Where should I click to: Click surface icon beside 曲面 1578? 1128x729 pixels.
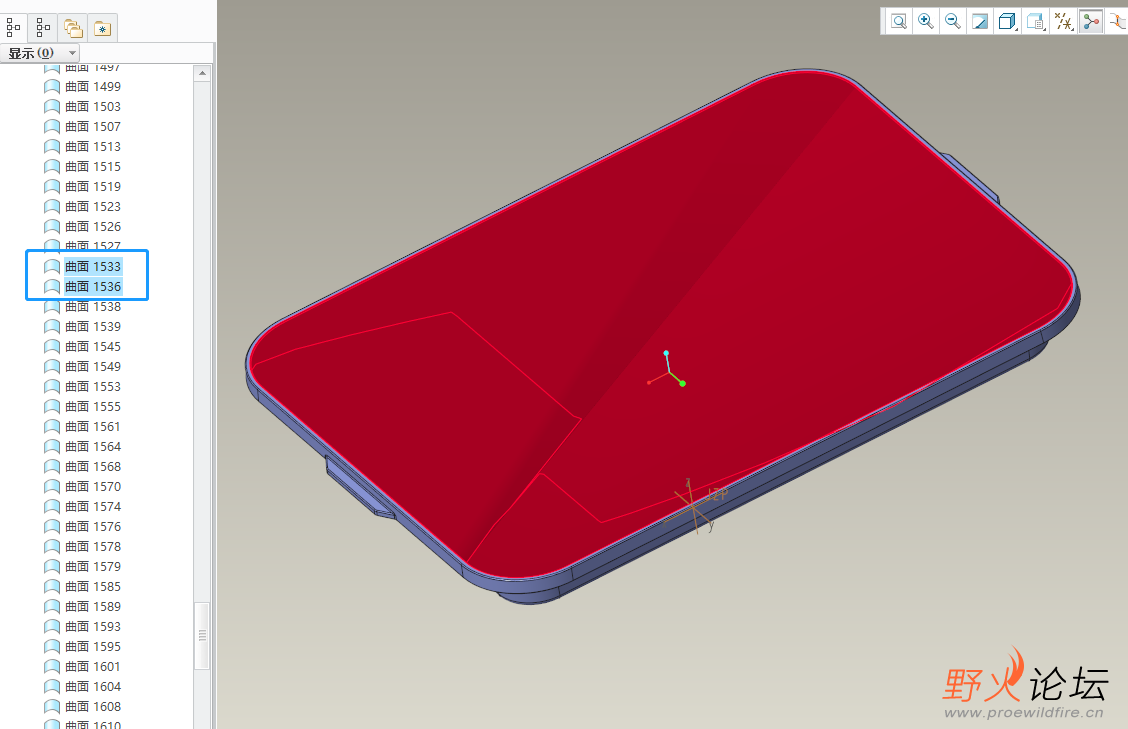52,547
